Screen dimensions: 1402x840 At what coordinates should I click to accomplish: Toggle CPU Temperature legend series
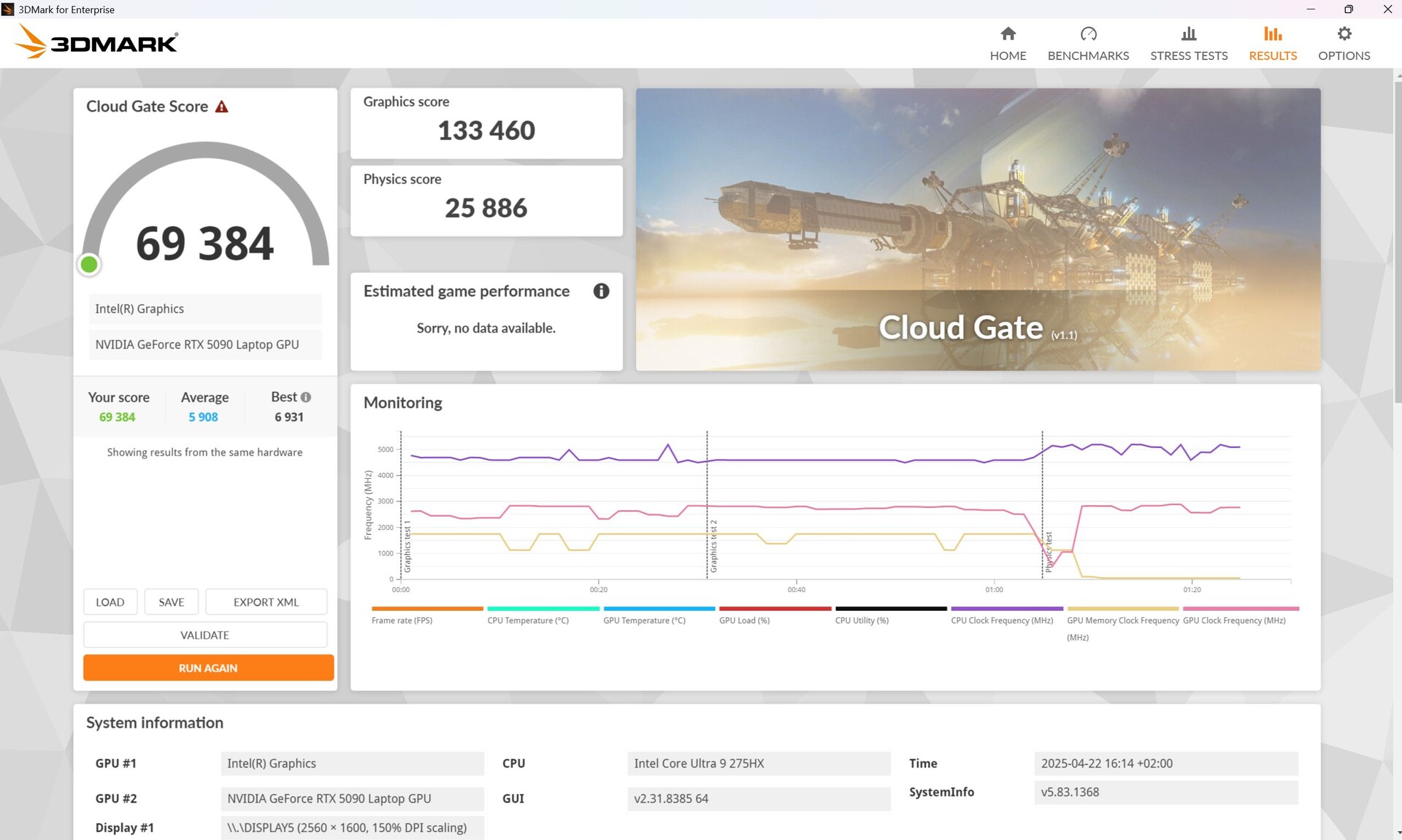(527, 620)
